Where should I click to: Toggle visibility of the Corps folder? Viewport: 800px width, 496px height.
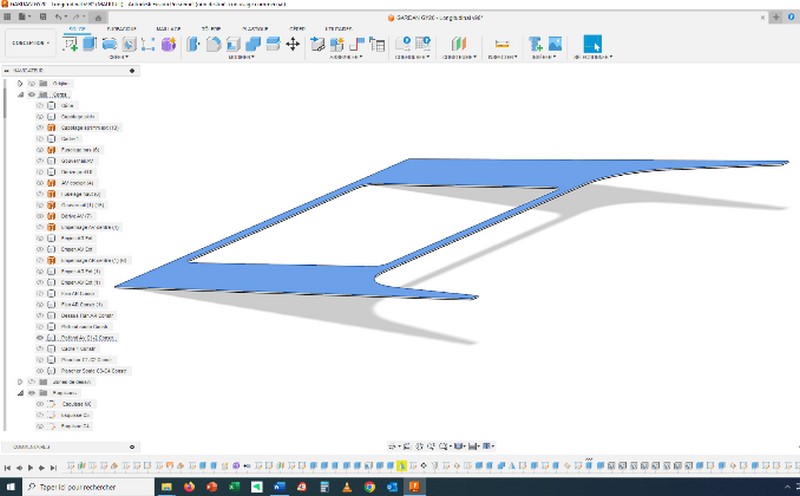click(31, 94)
